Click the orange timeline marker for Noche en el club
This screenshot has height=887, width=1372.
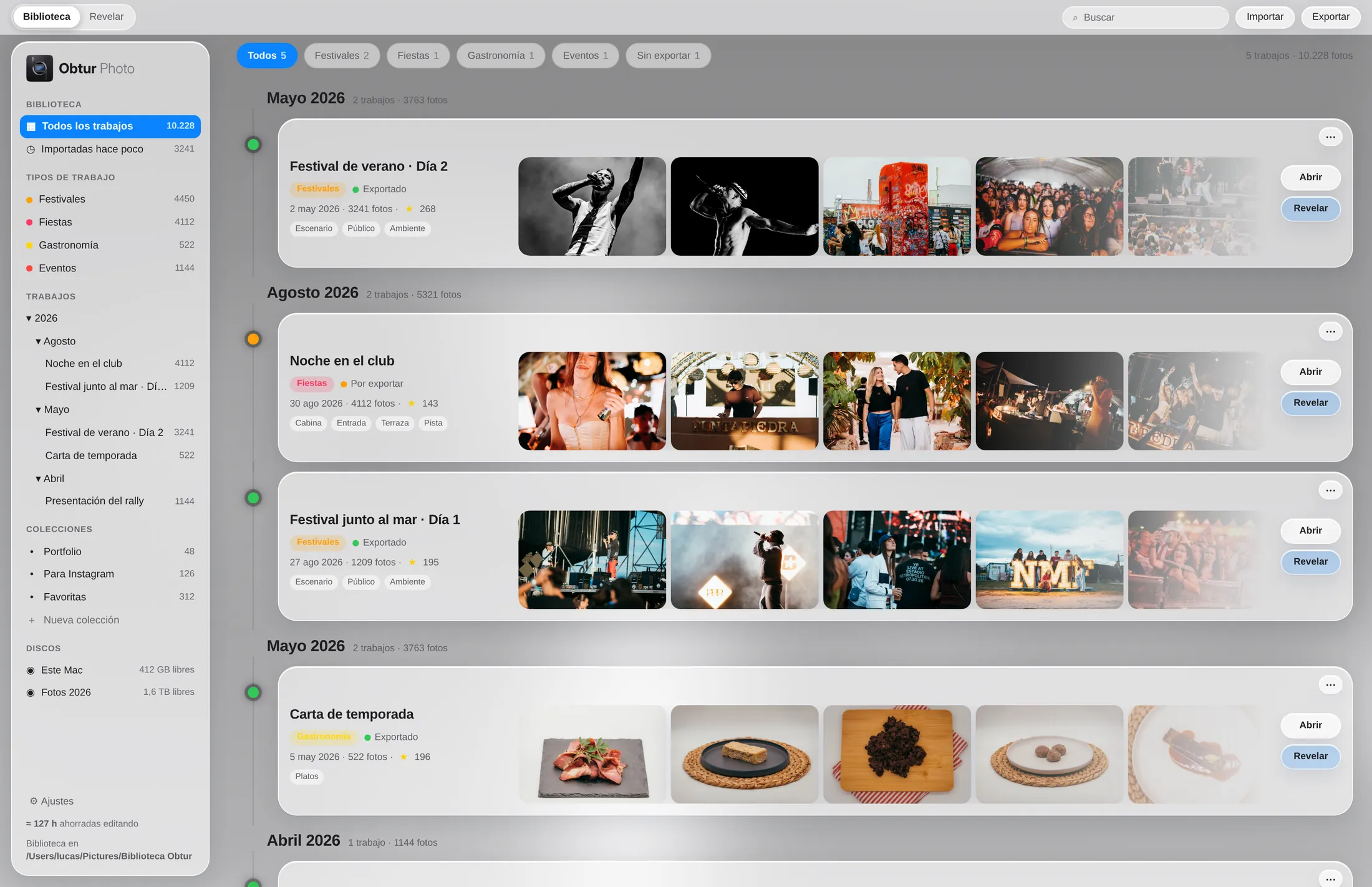(253, 339)
